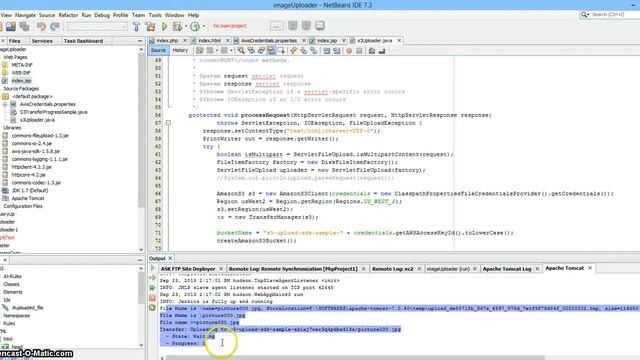Select S3TransferProgressSample.java in tree
Screen dimensions: 640x360
(x=53, y=112)
